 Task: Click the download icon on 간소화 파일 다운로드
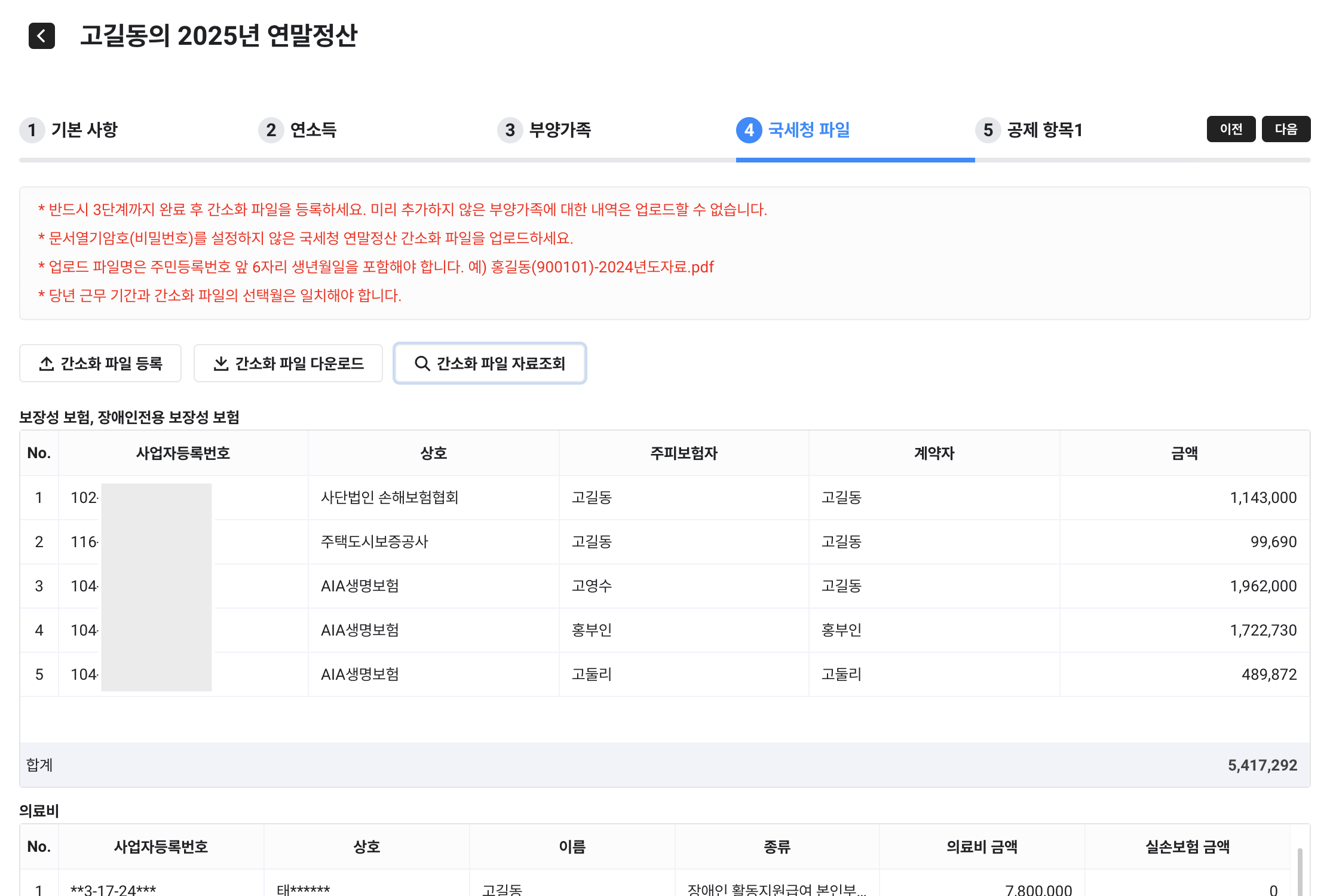pyautogui.click(x=221, y=363)
